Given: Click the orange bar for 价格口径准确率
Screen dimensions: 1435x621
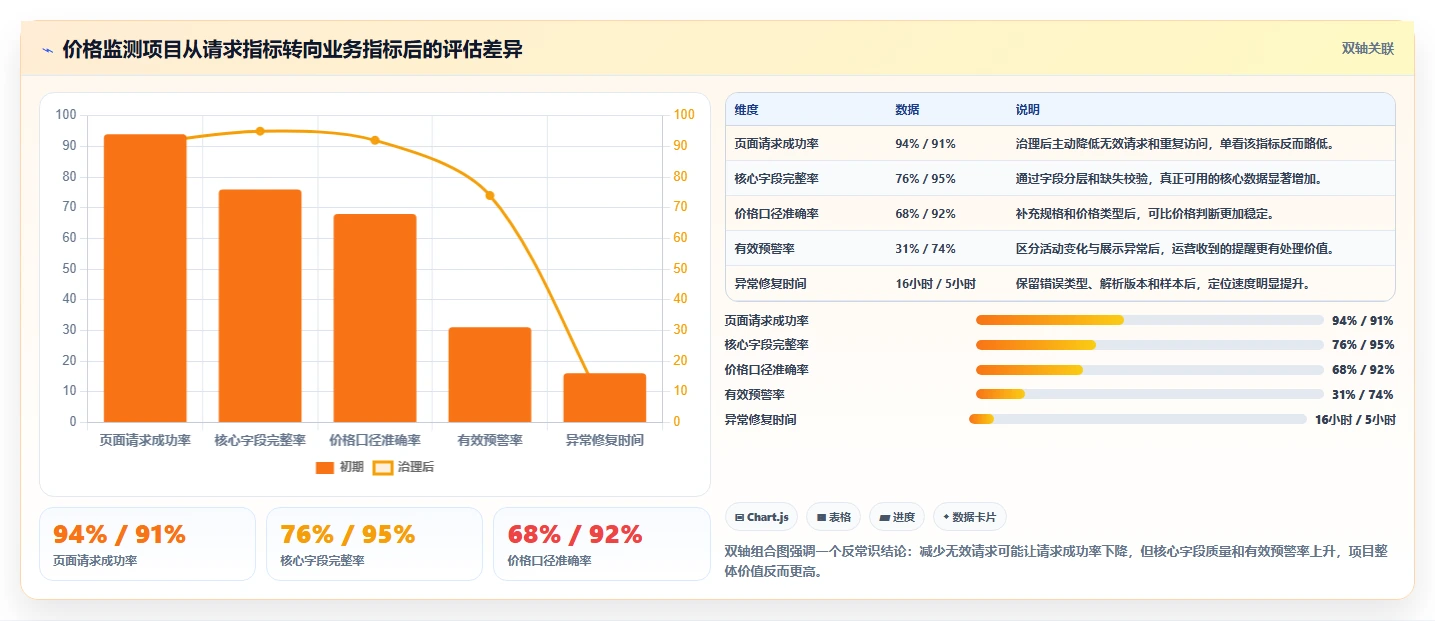Looking at the screenshot, I should pyautogui.click(x=375, y=318).
